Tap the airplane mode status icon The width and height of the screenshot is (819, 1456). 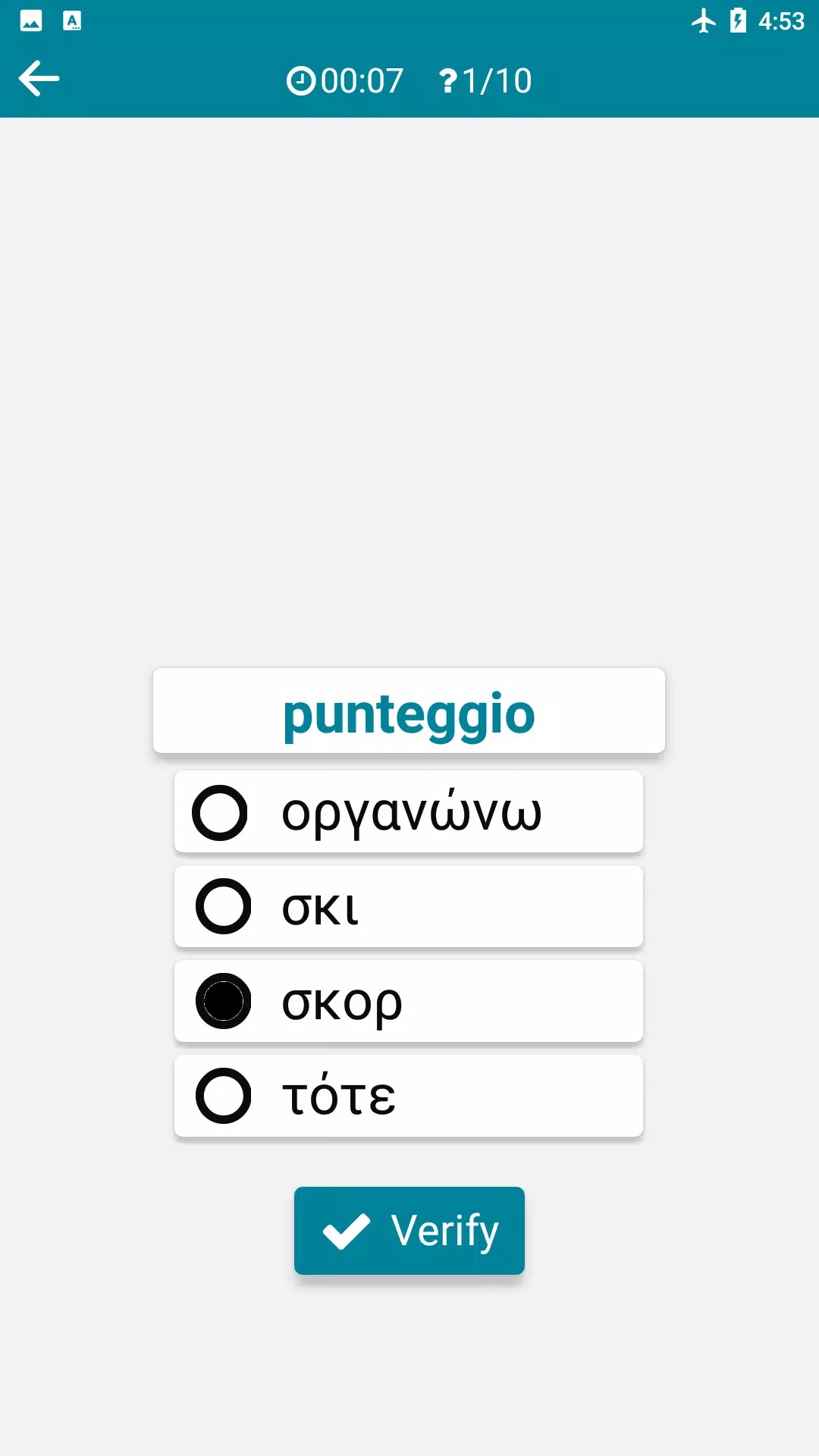coord(703,21)
